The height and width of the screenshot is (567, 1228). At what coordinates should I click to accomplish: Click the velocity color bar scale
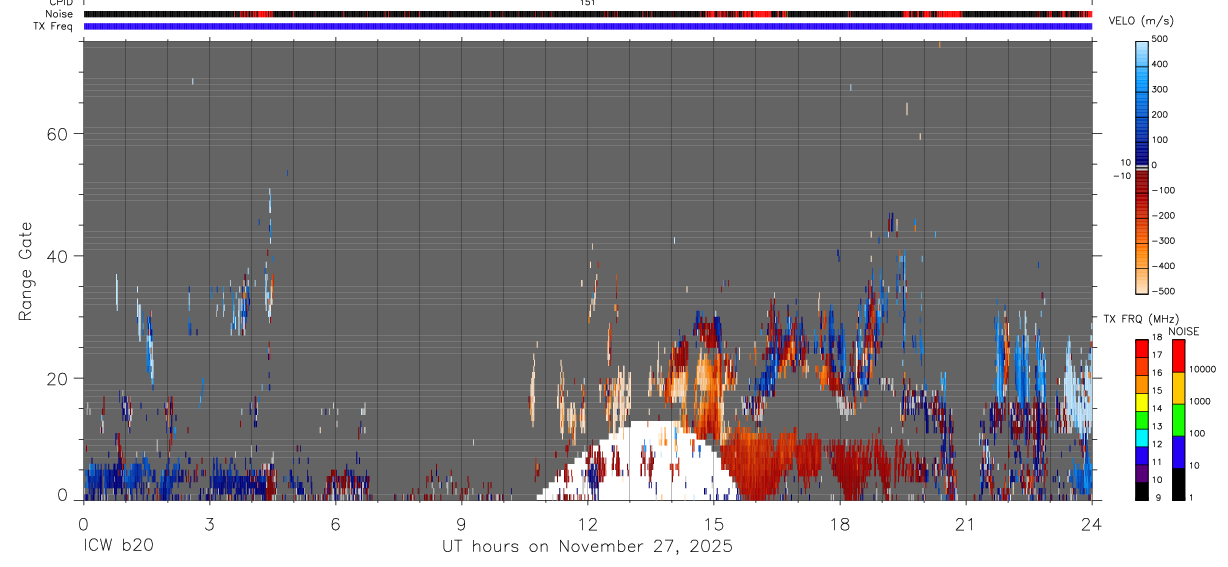click(1141, 165)
